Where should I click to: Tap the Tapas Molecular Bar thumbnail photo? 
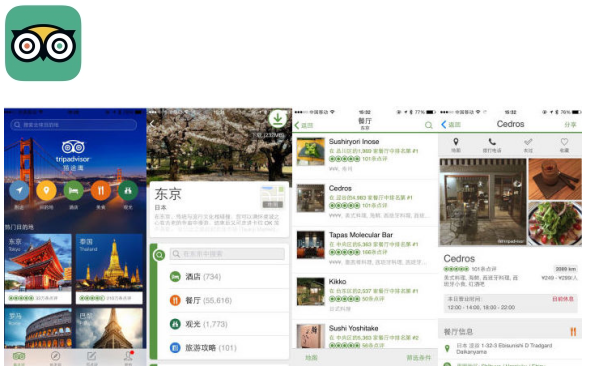click(x=310, y=245)
